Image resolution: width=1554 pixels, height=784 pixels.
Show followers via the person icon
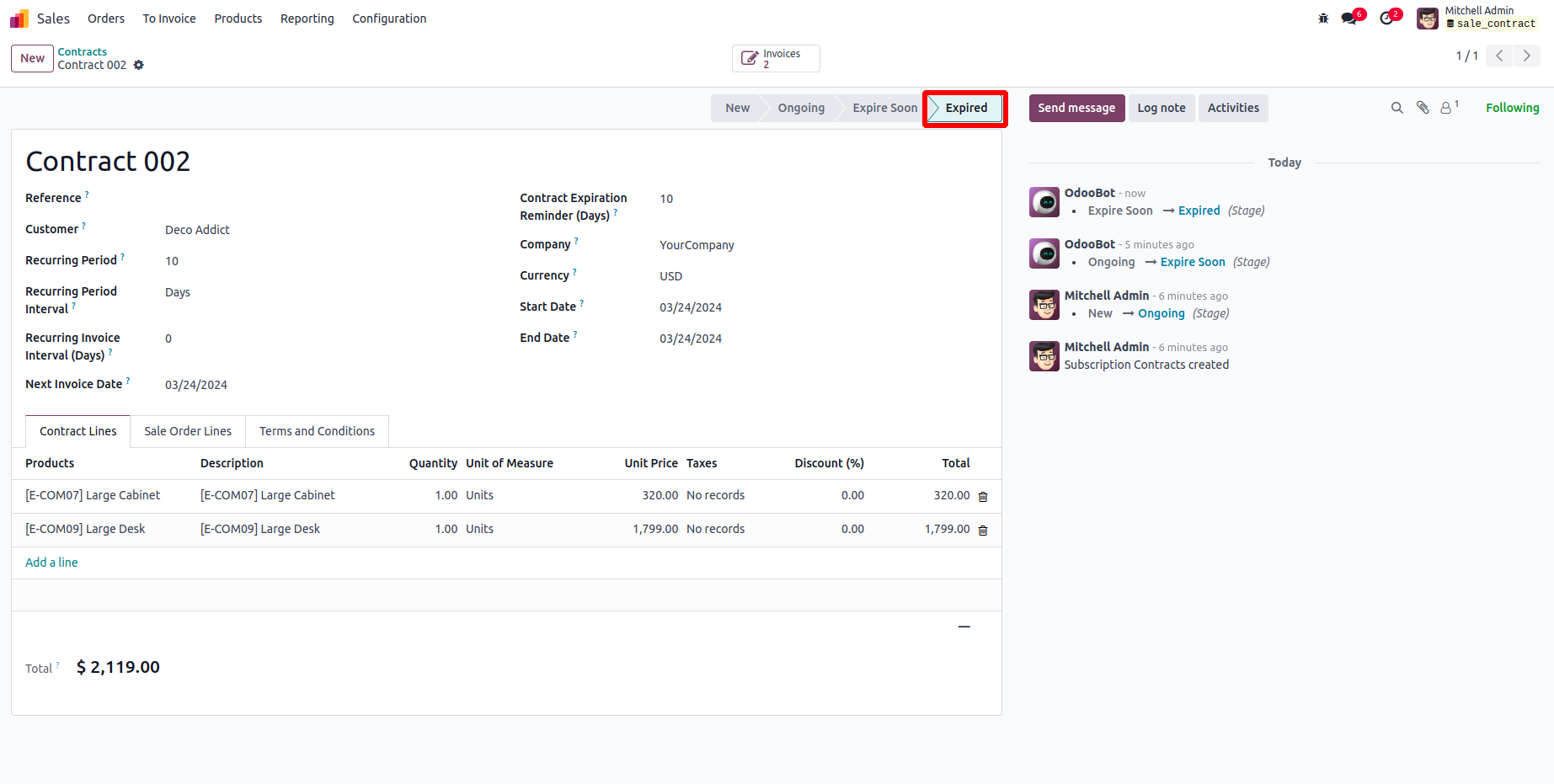point(1446,108)
